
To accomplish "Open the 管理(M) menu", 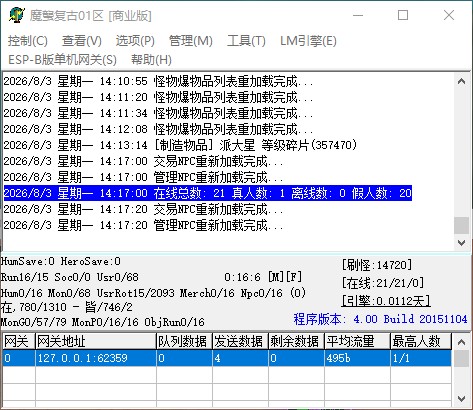I will click(x=191, y=41).
